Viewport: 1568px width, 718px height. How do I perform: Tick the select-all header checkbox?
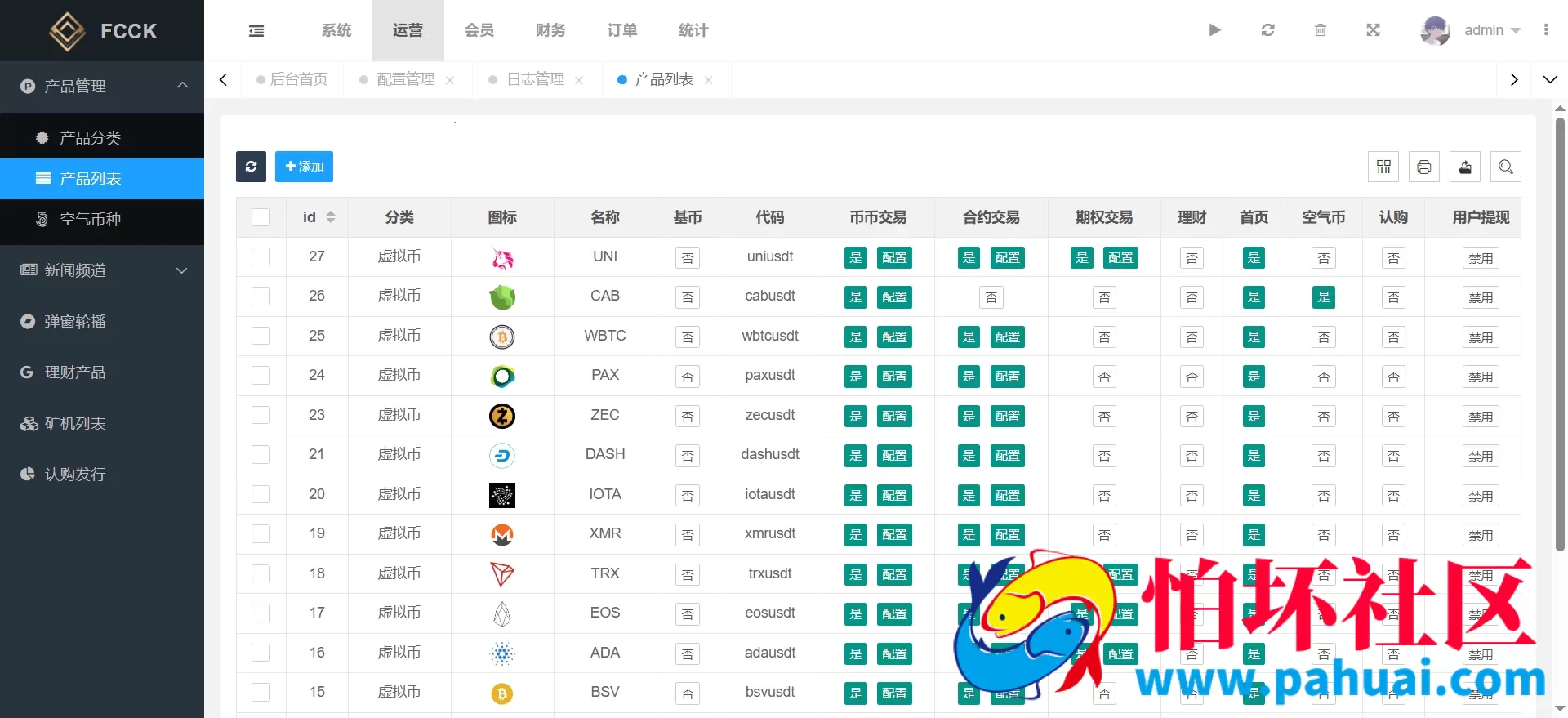[x=261, y=217]
